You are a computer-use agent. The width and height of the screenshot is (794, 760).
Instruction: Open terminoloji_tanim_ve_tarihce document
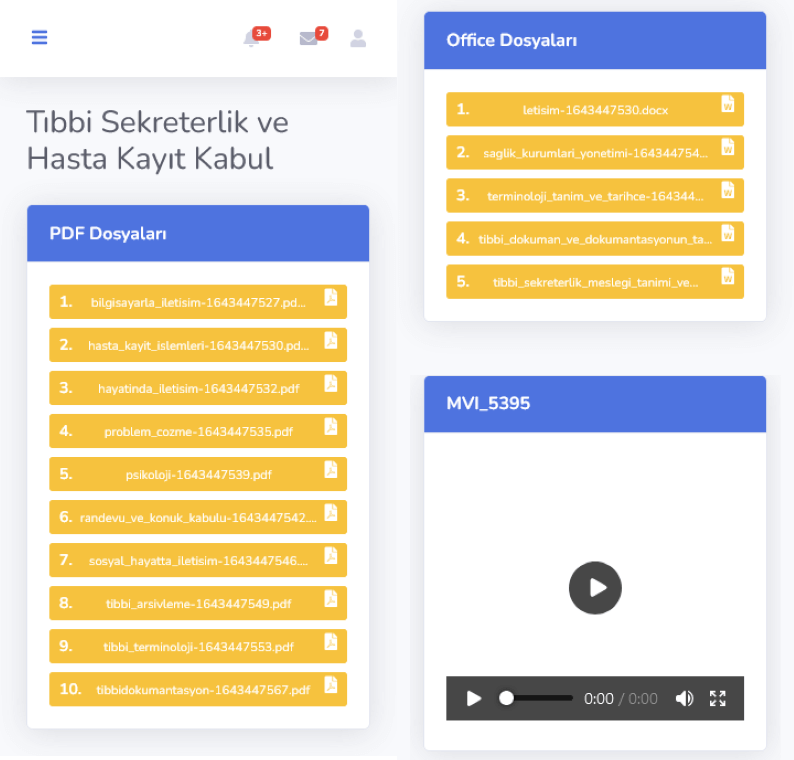pyautogui.click(x=595, y=195)
